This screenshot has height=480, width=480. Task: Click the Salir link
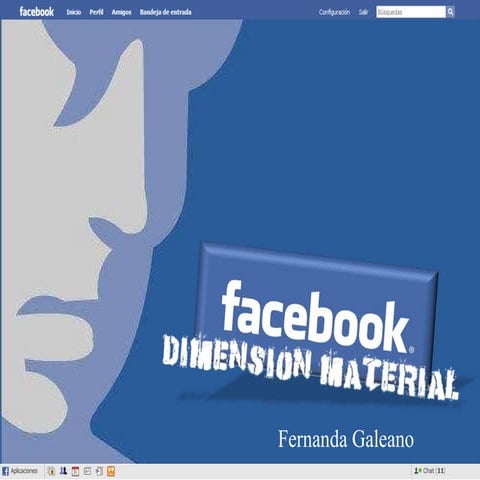[x=363, y=12]
